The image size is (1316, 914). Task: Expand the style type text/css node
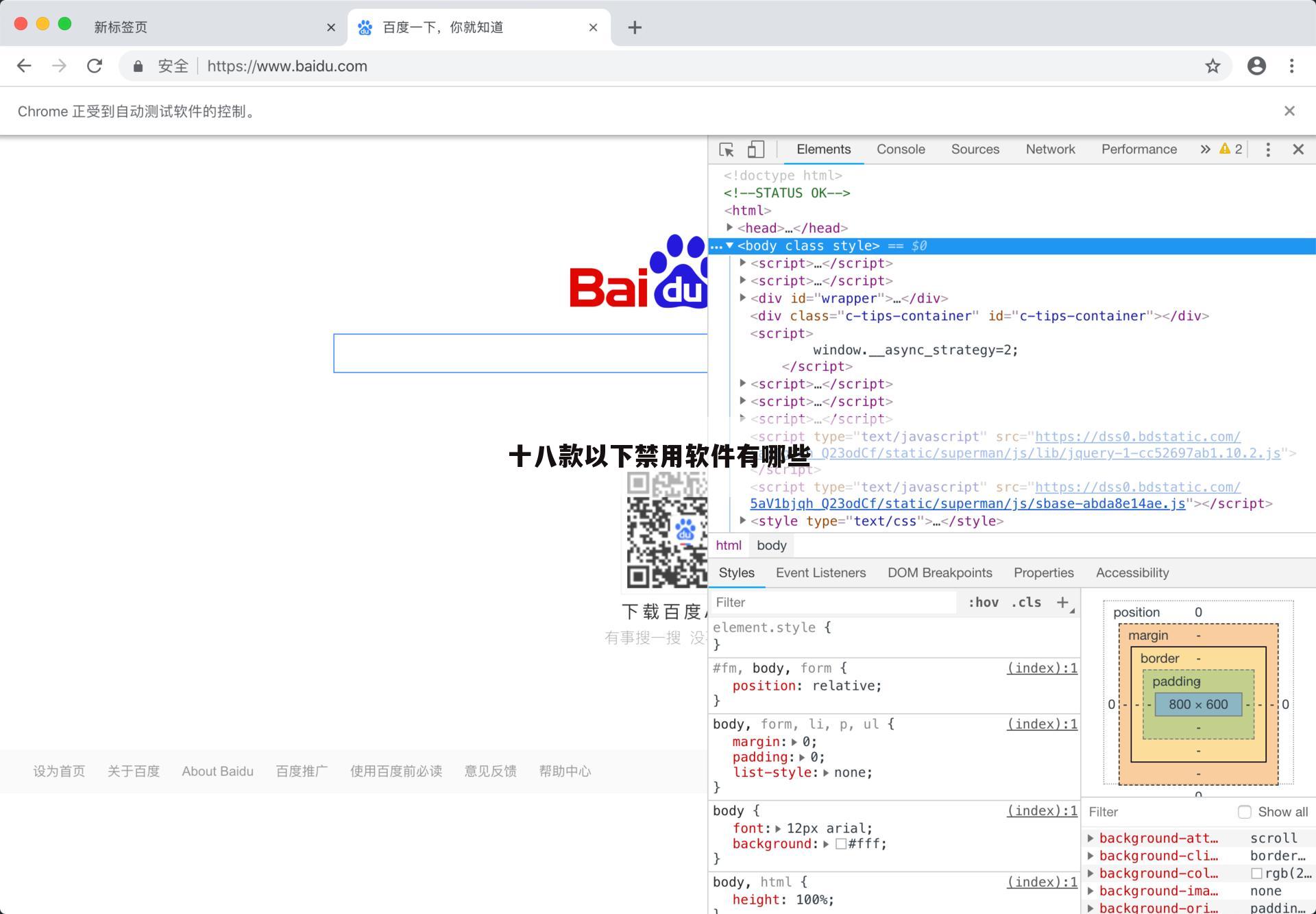(743, 520)
